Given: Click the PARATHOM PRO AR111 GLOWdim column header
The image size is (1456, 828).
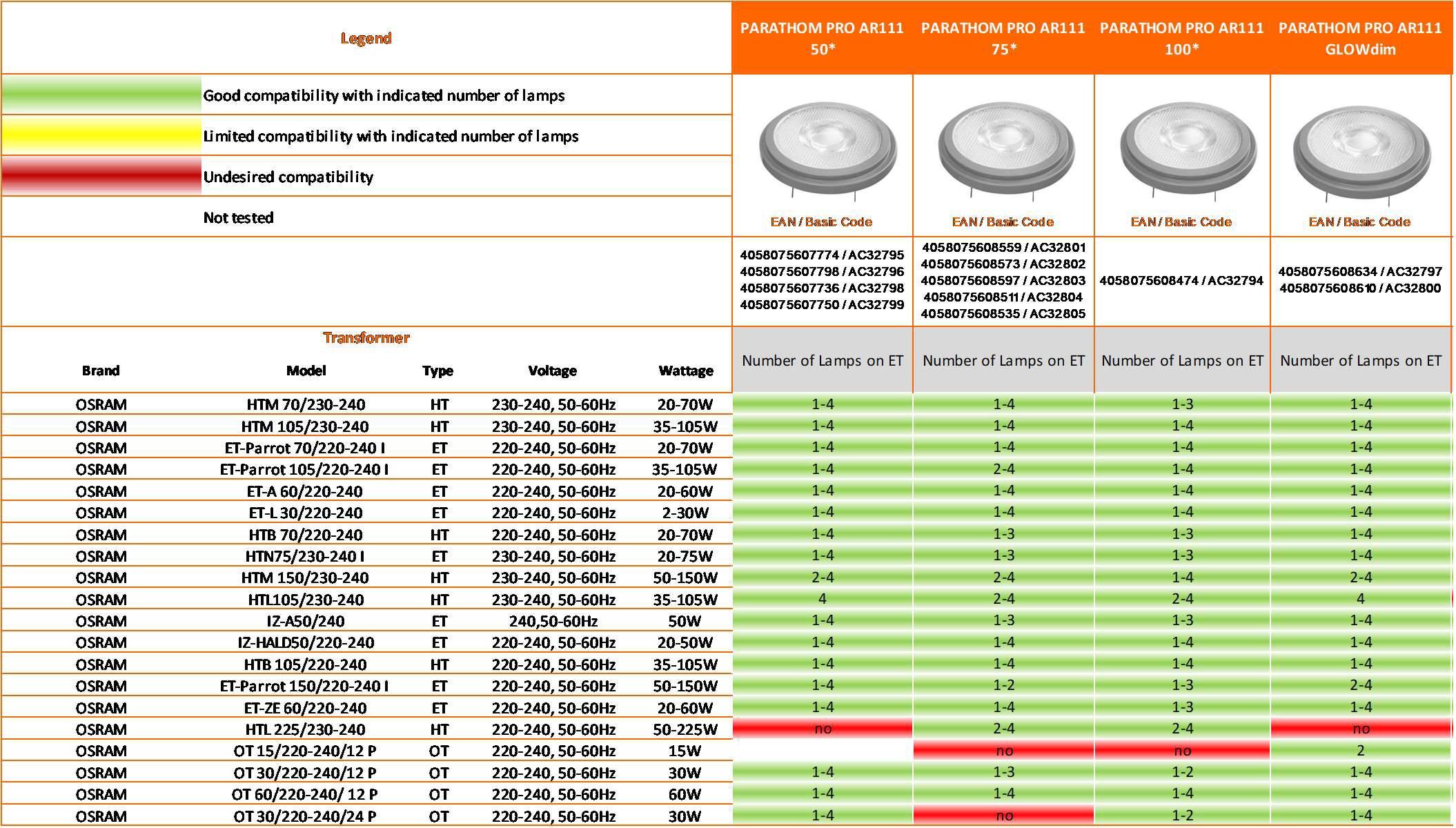Looking at the screenshot, I should click(1361, 38).
